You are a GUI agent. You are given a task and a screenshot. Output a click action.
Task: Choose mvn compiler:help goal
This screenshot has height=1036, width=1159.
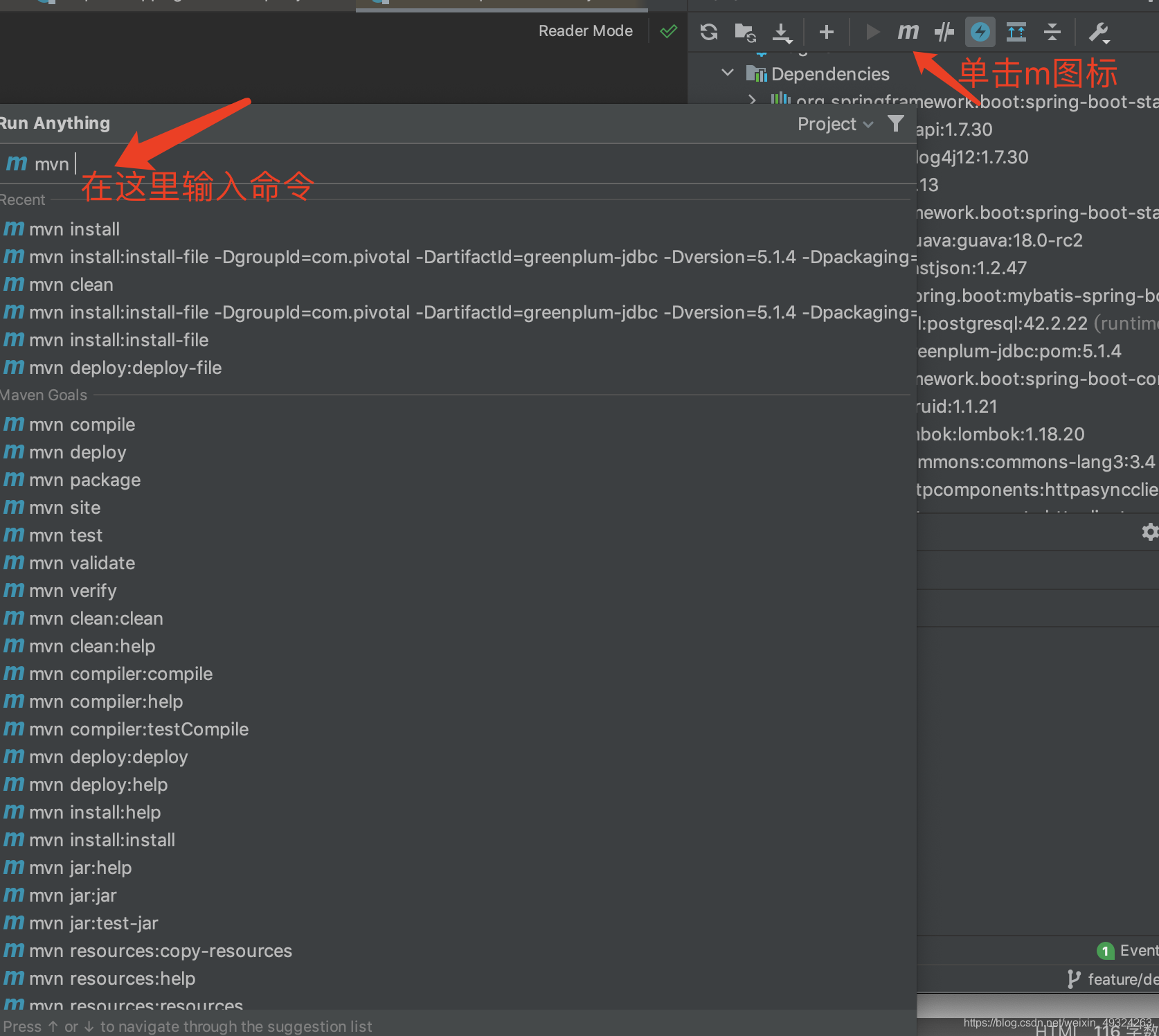457,702
